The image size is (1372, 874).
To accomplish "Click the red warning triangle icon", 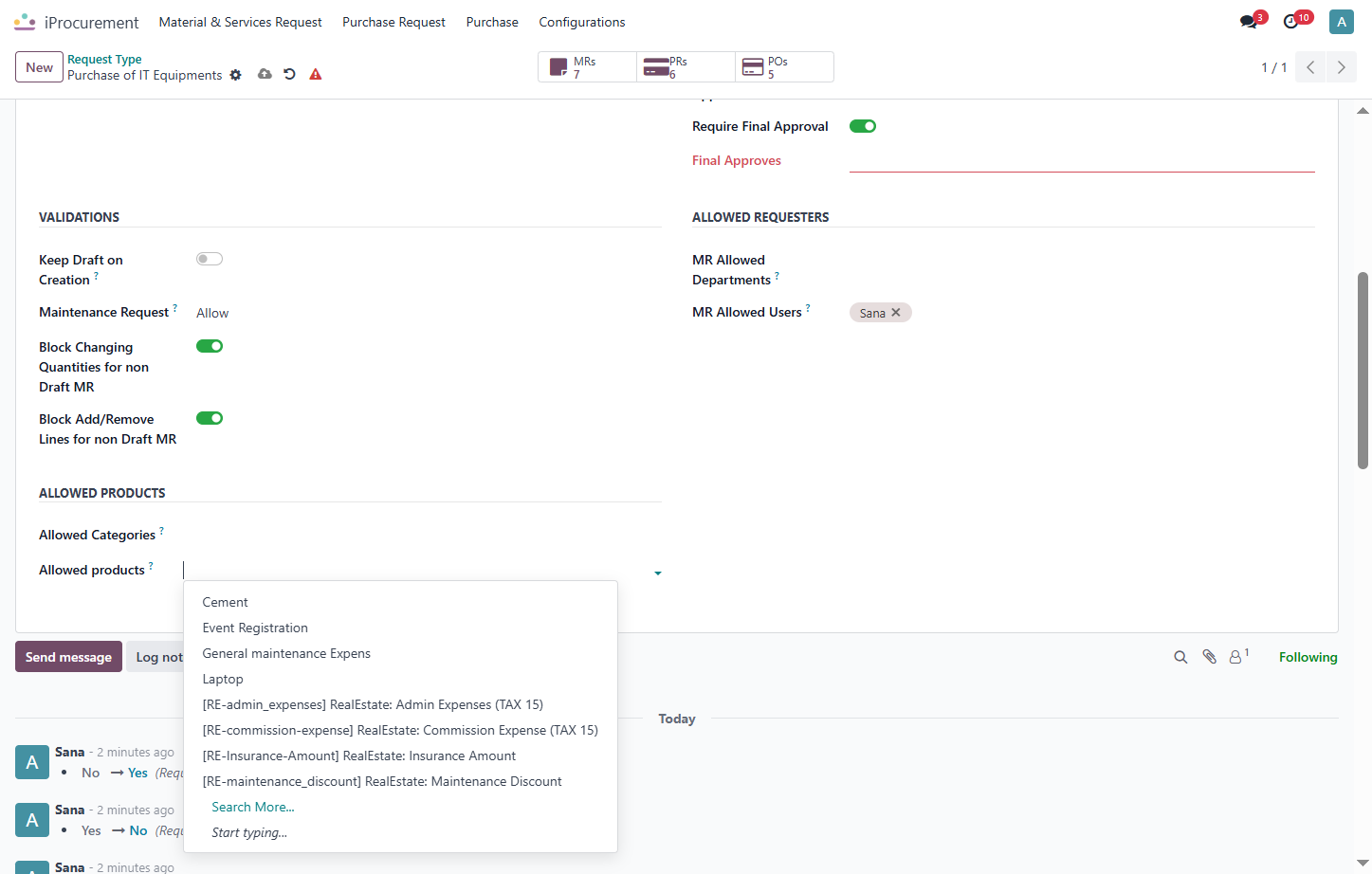I will [316, 74].
